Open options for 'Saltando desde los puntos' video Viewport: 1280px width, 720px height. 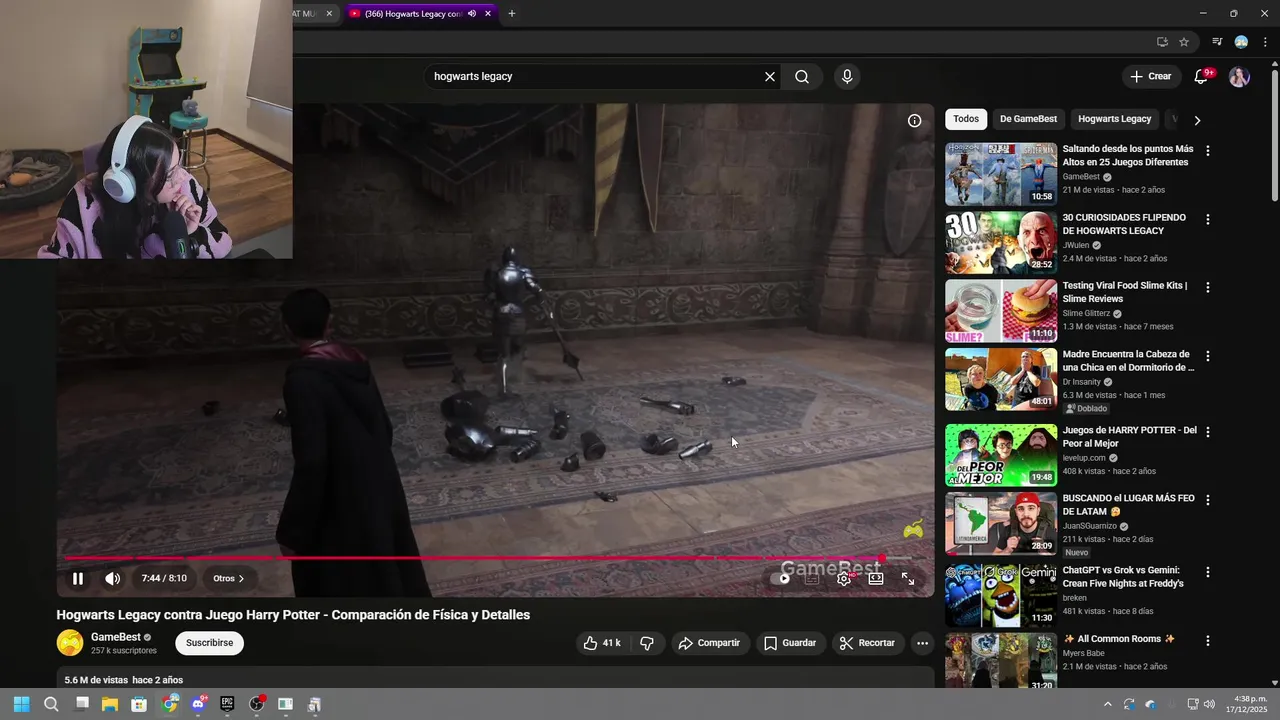[x=1208, y=151]
